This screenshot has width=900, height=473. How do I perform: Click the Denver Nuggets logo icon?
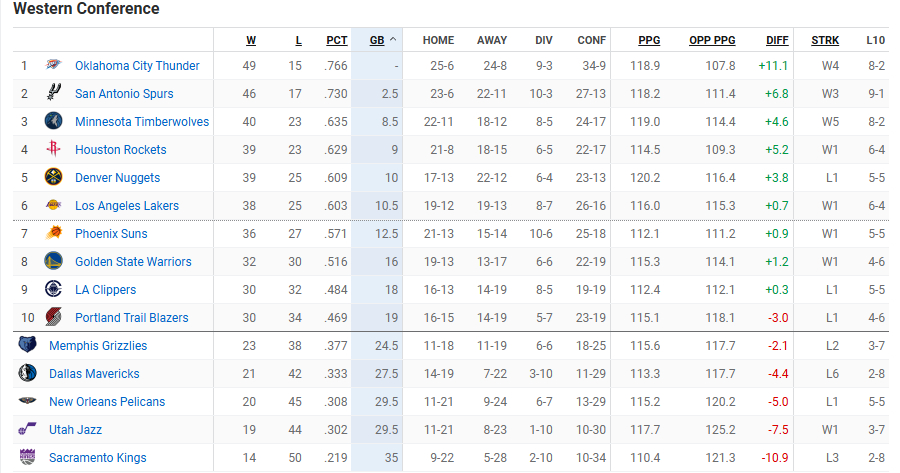53,177
